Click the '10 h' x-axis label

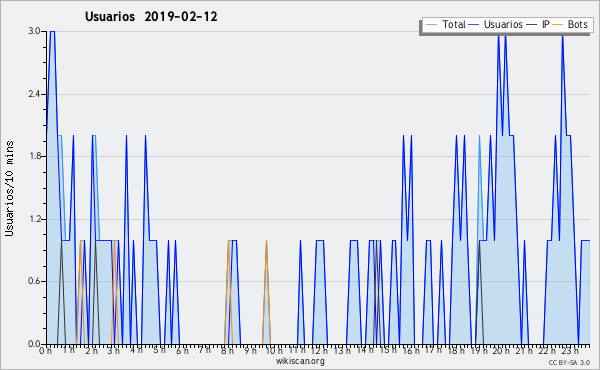pyautogui.click(x=274, y=350)
